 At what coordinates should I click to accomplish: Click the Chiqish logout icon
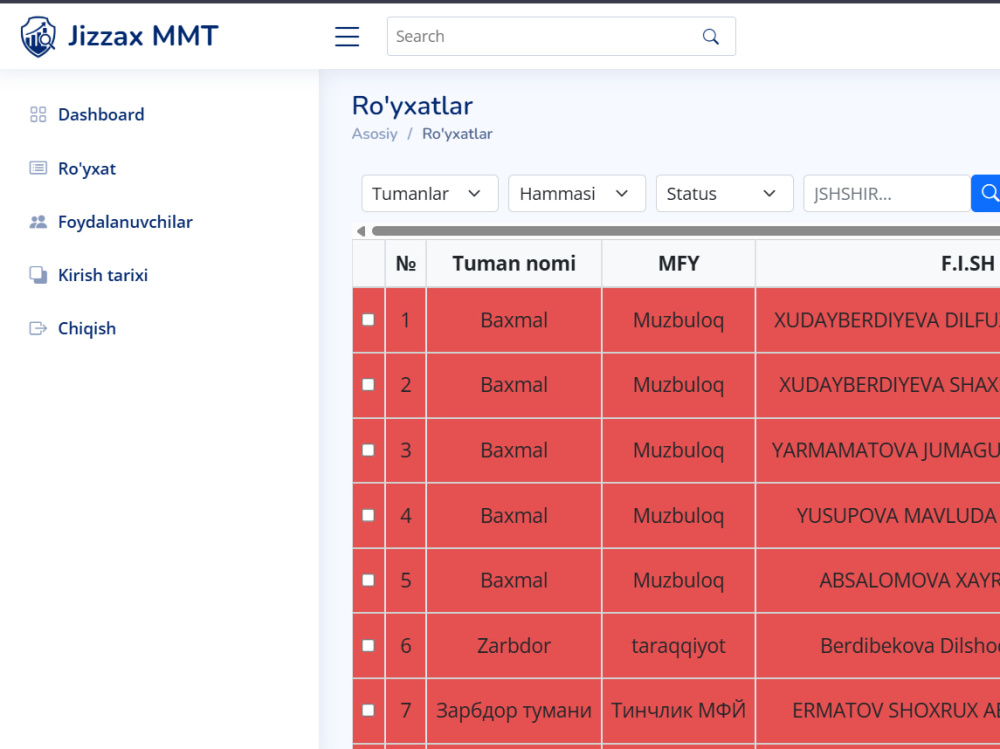point(38,329)
